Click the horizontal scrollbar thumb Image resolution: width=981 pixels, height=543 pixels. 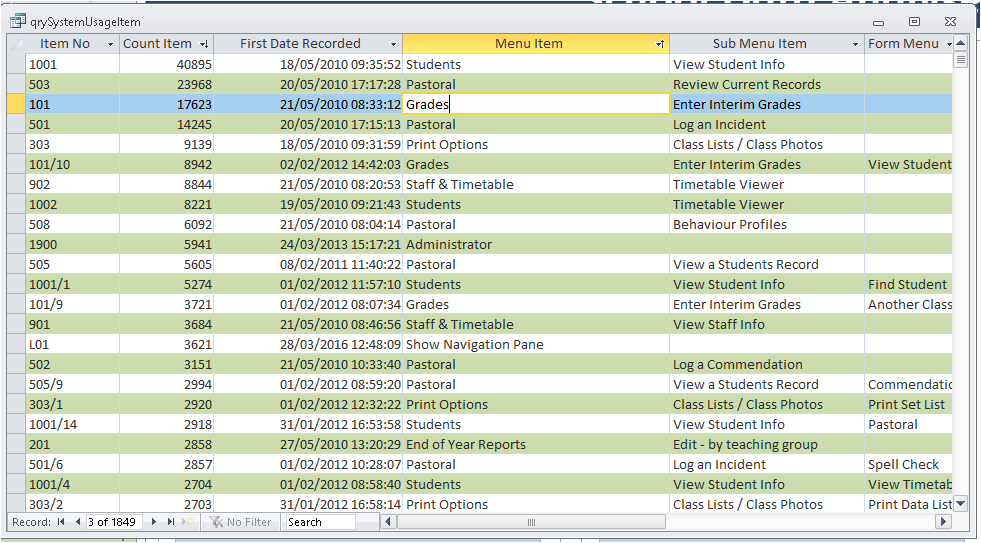pos(531,522)
